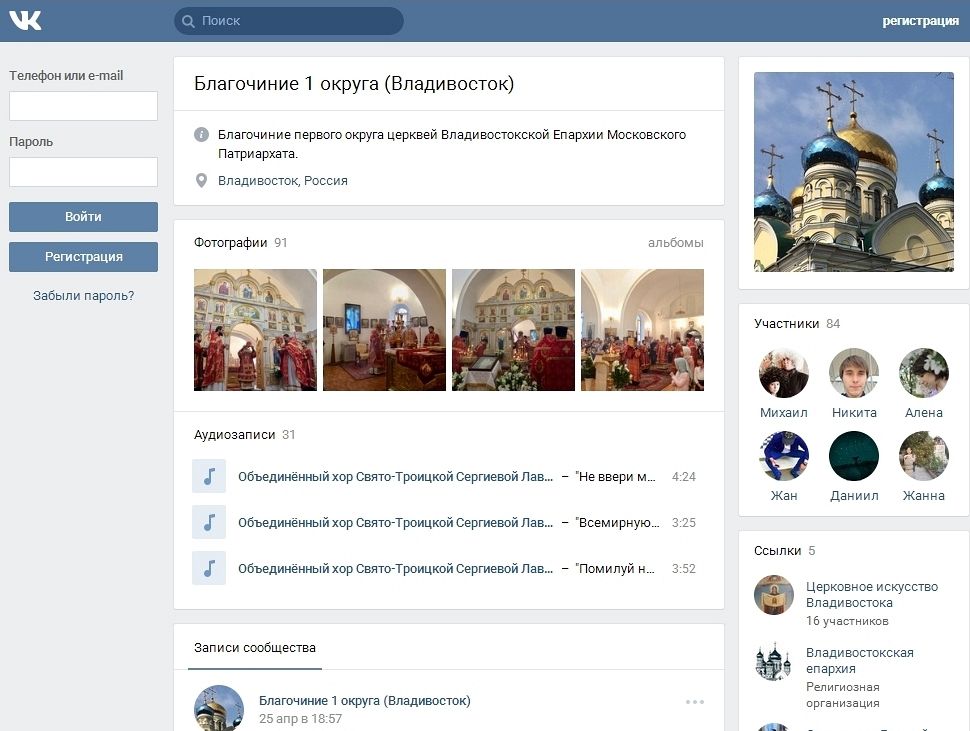Play the "Не ввери м..." audio track
This screenshot has width=970, height=731.
click(209, 477)
